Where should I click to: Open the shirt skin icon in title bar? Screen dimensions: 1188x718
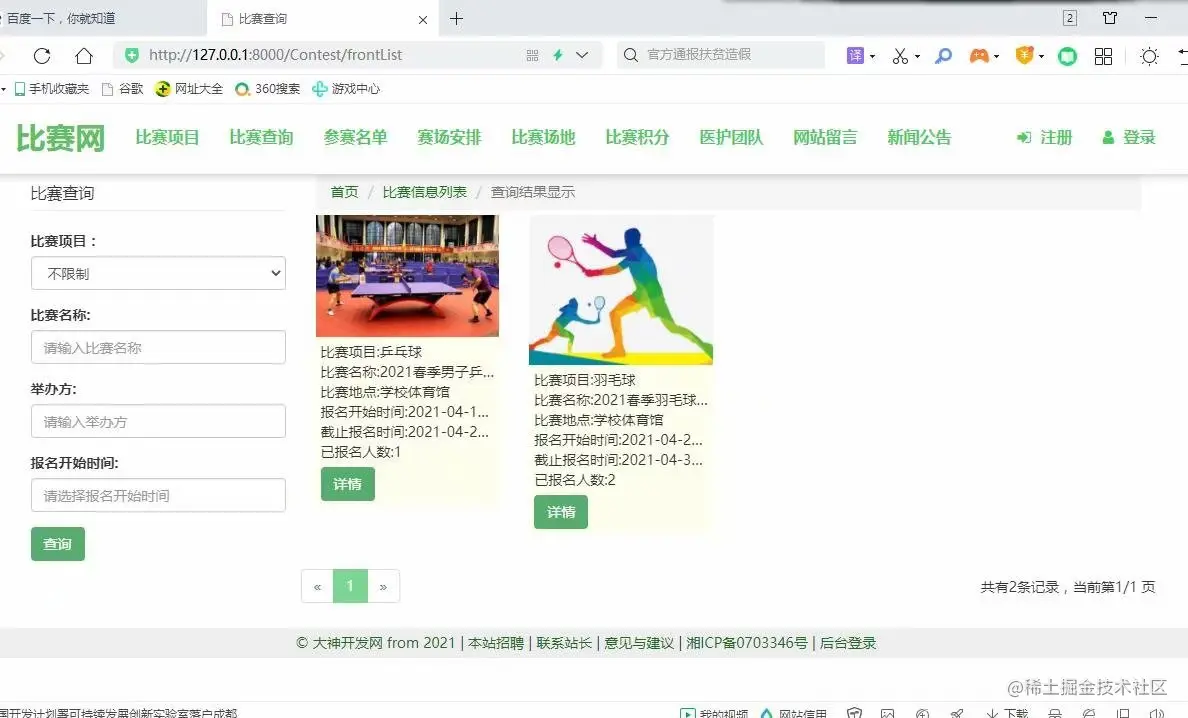1110,18
